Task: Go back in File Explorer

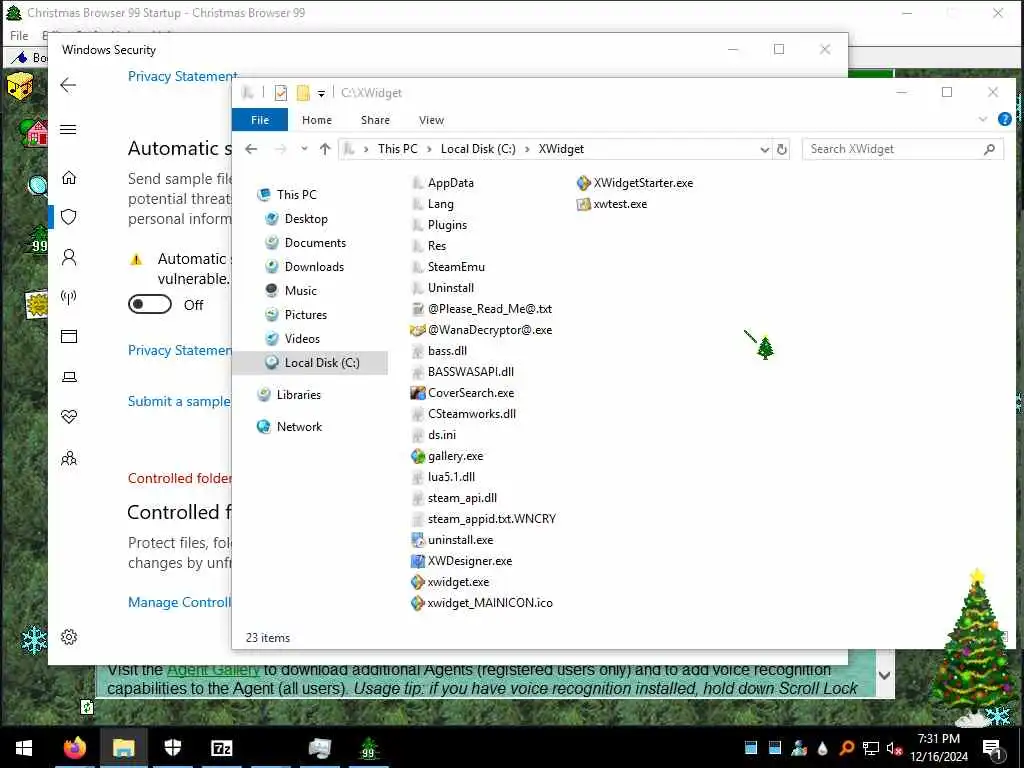Action: coord(251,150)
